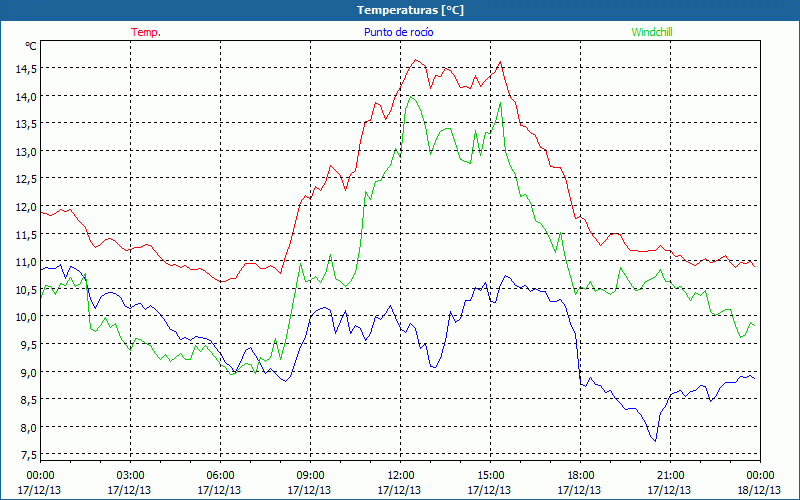Image resolution: width=800 pixels, height=500 pixels.
Task: Click the 18/12/13 date label
Action: [x=760, y=490]
